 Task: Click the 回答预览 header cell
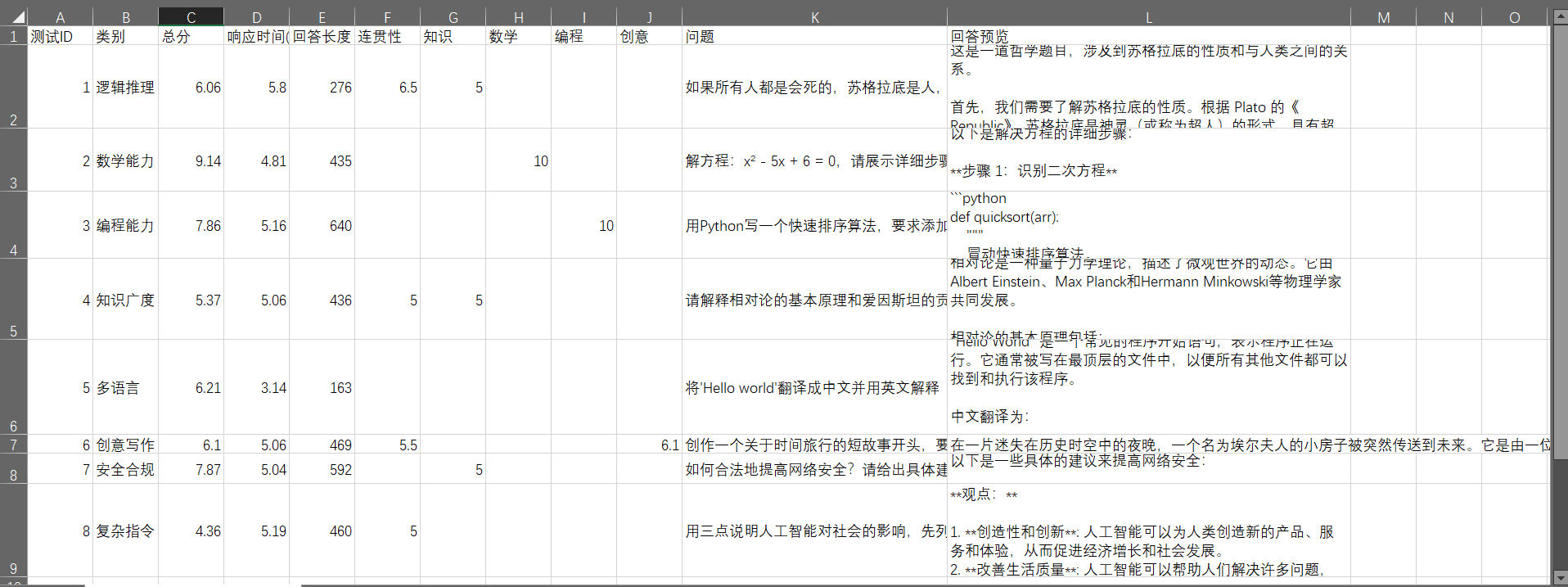click(x=1148, y=36)
